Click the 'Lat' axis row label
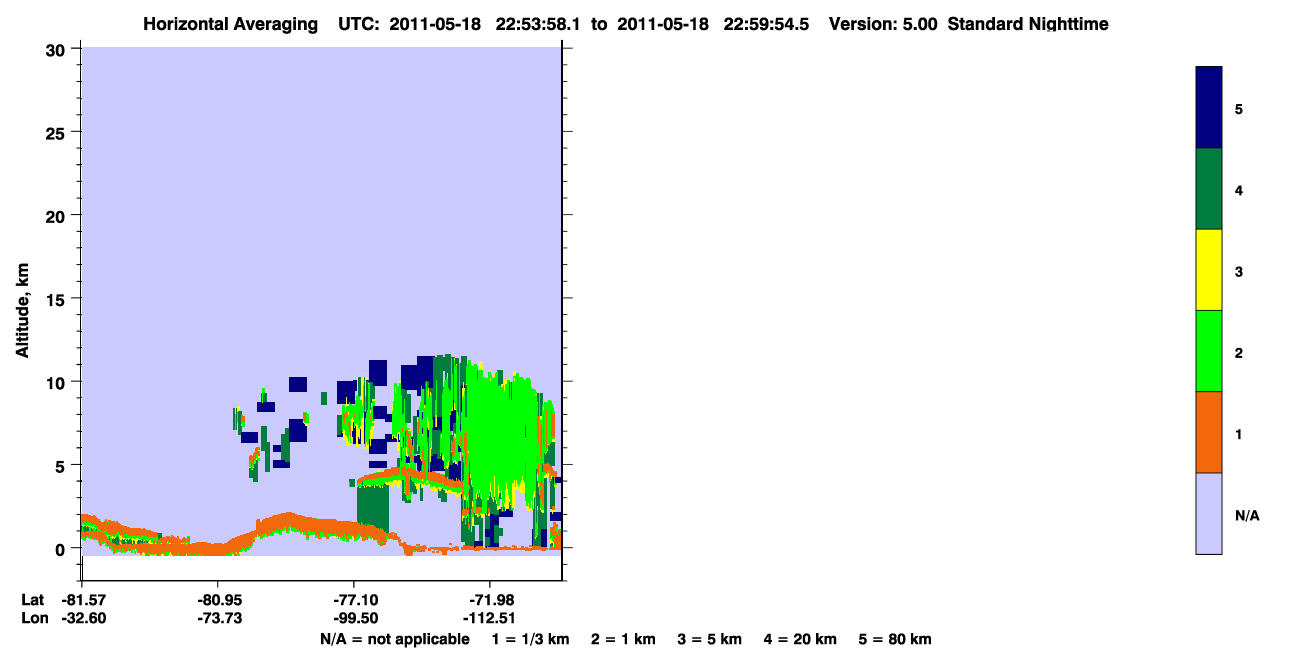This screenshot has height=667, width=1300. point(32,600)
